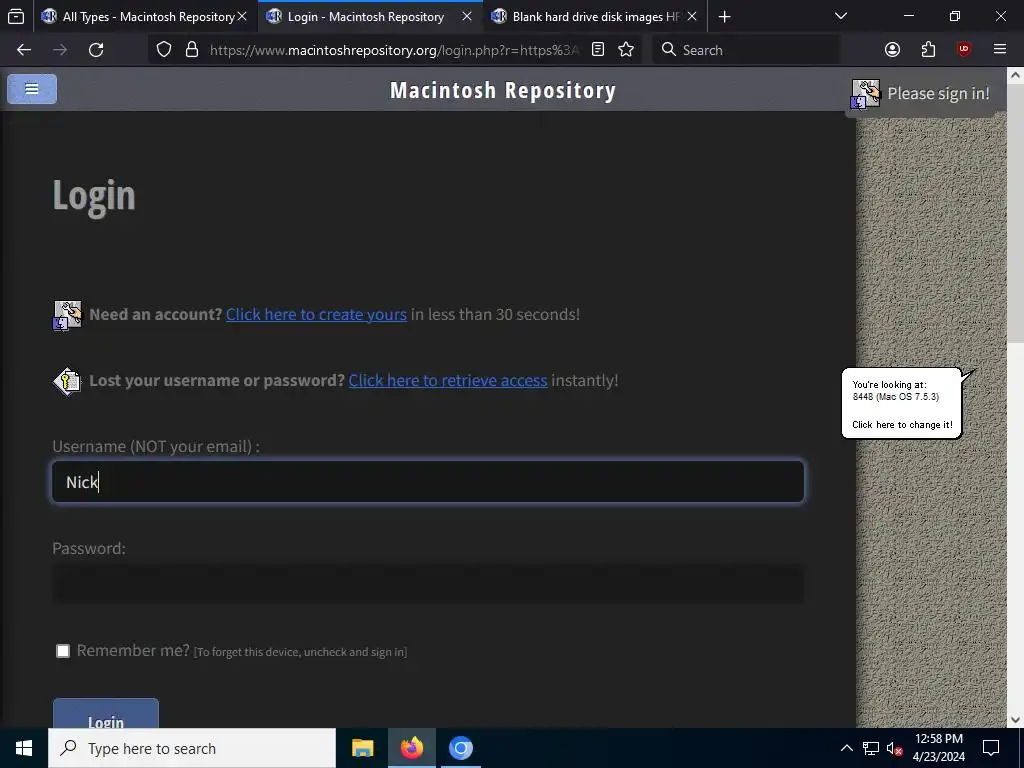
Task: Close the Blank hard drive disk images tab
Action: click(692, 16)
